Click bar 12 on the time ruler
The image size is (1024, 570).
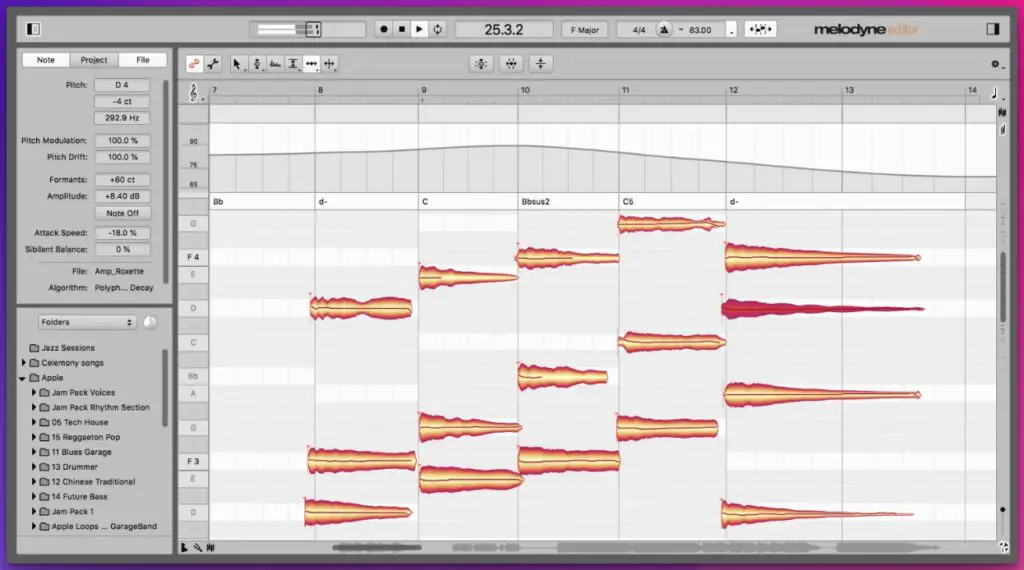click(733, 90)
